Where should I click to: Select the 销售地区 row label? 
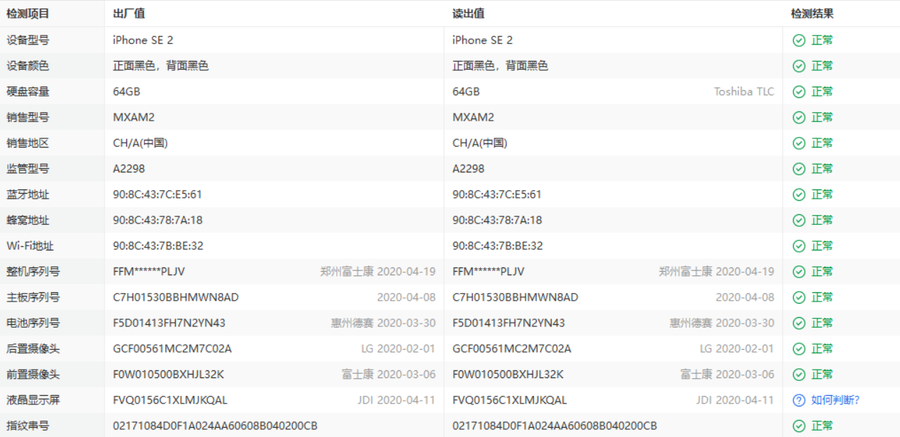pos(28,143)
